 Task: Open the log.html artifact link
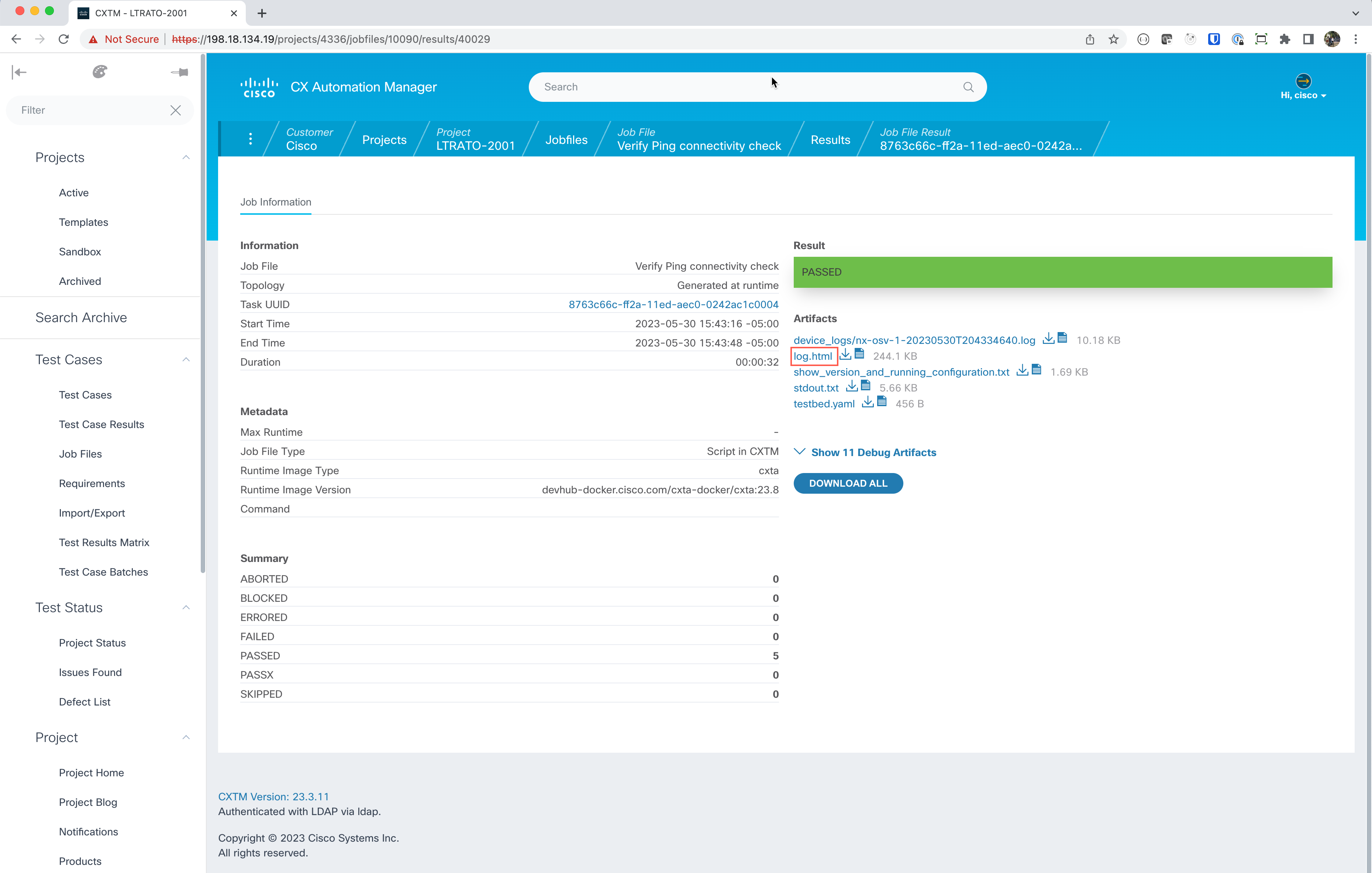[813, 356]
